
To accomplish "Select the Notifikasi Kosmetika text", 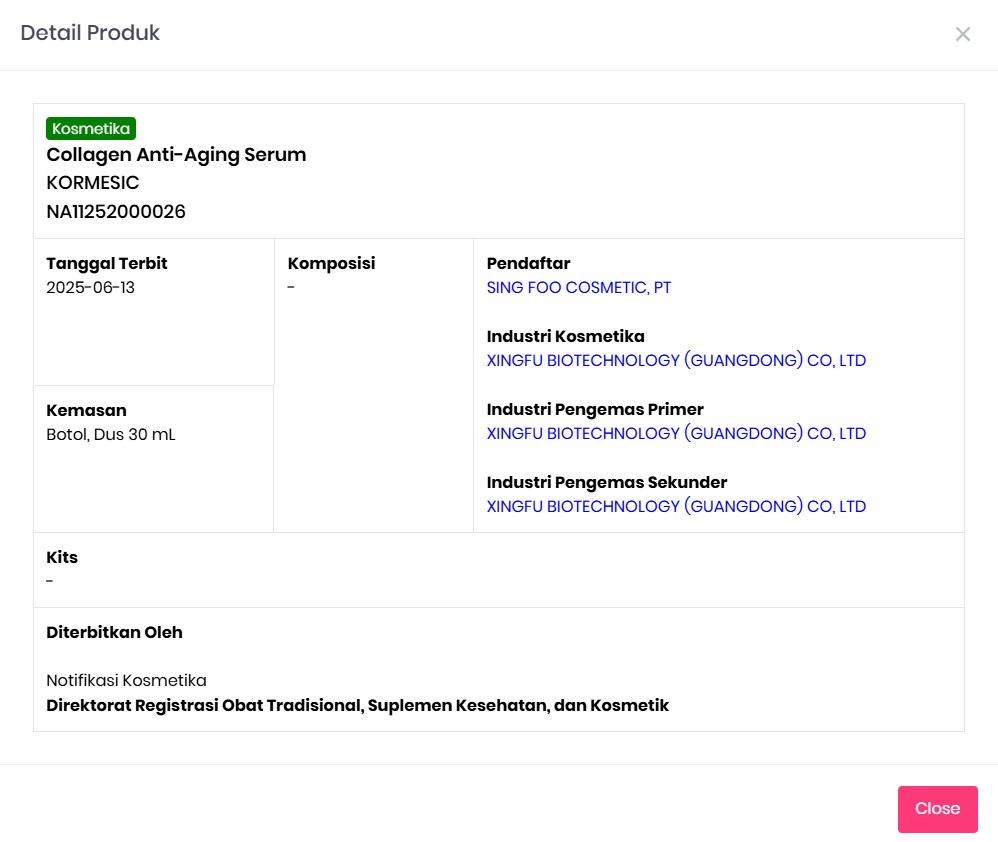I will pos(126,681).
